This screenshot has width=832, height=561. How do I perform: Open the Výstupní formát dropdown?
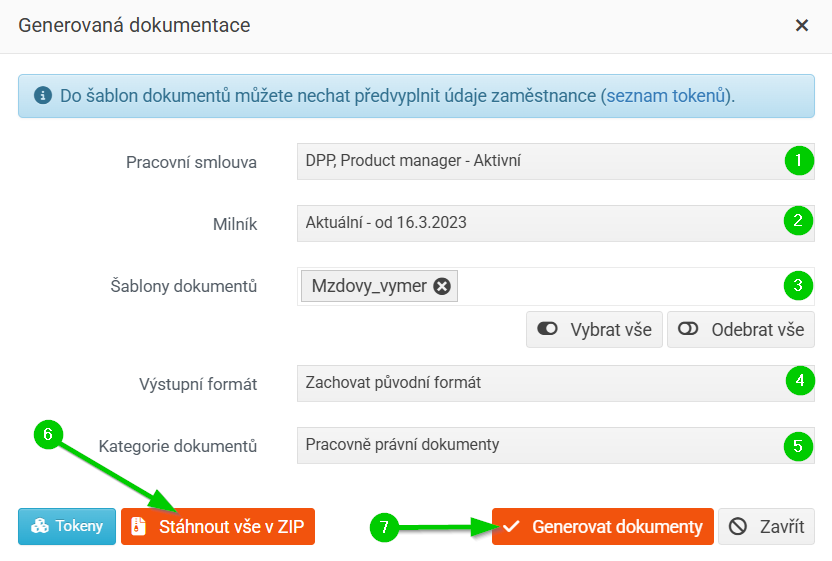point(540,383)
